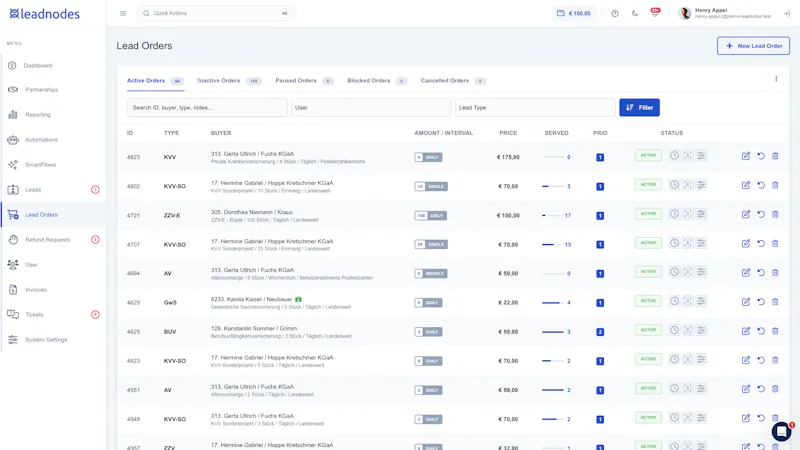Reset order 4694 undo icon
The width and height of the screenshot is (800, 450).
click(x=761, y=272)
